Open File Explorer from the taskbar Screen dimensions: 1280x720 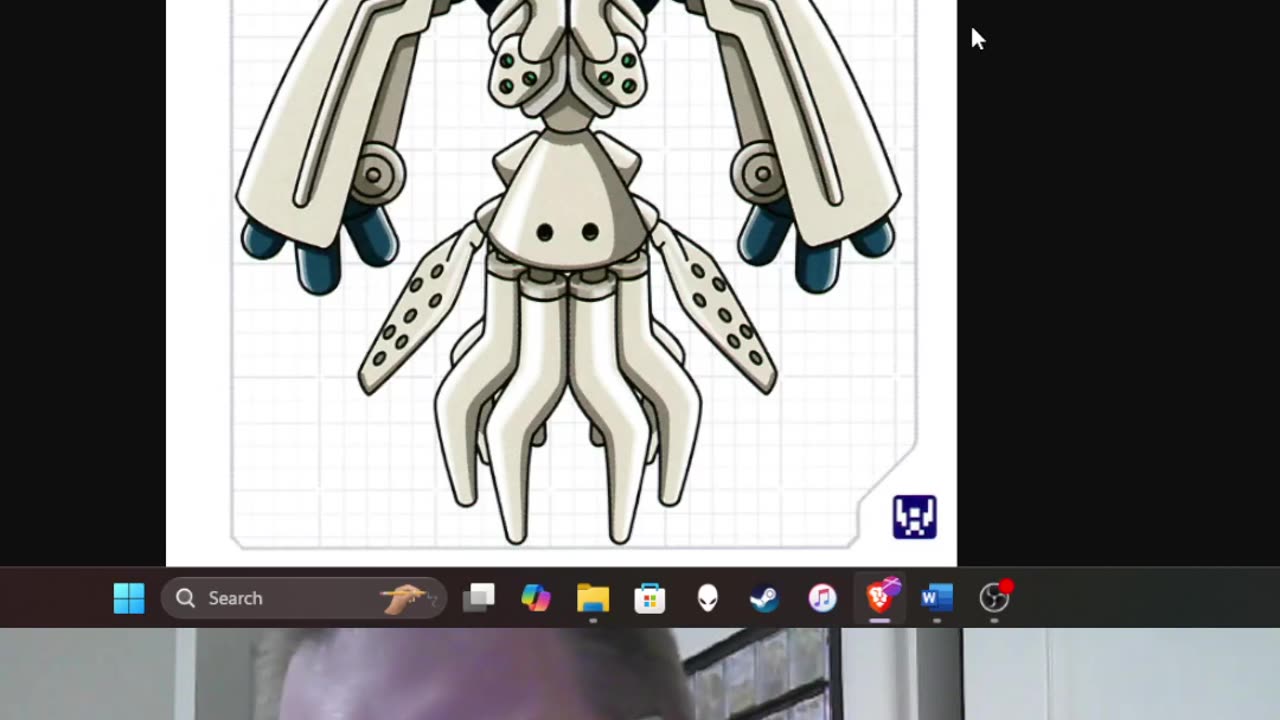593,598
